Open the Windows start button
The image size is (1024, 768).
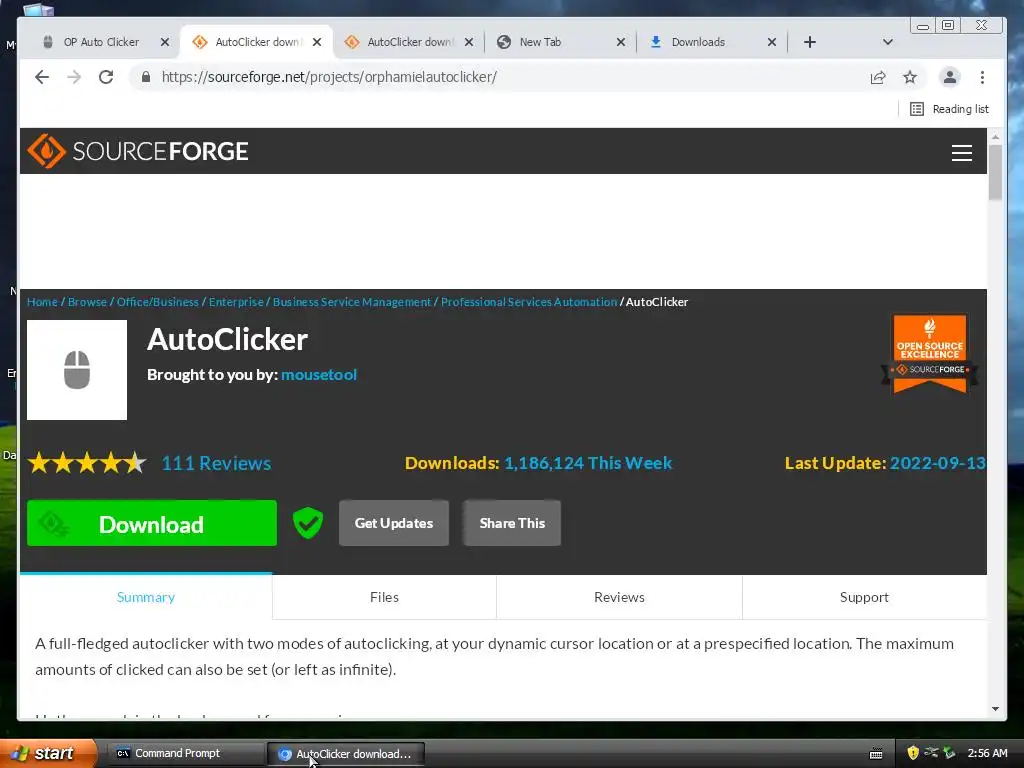pos(48,753)
